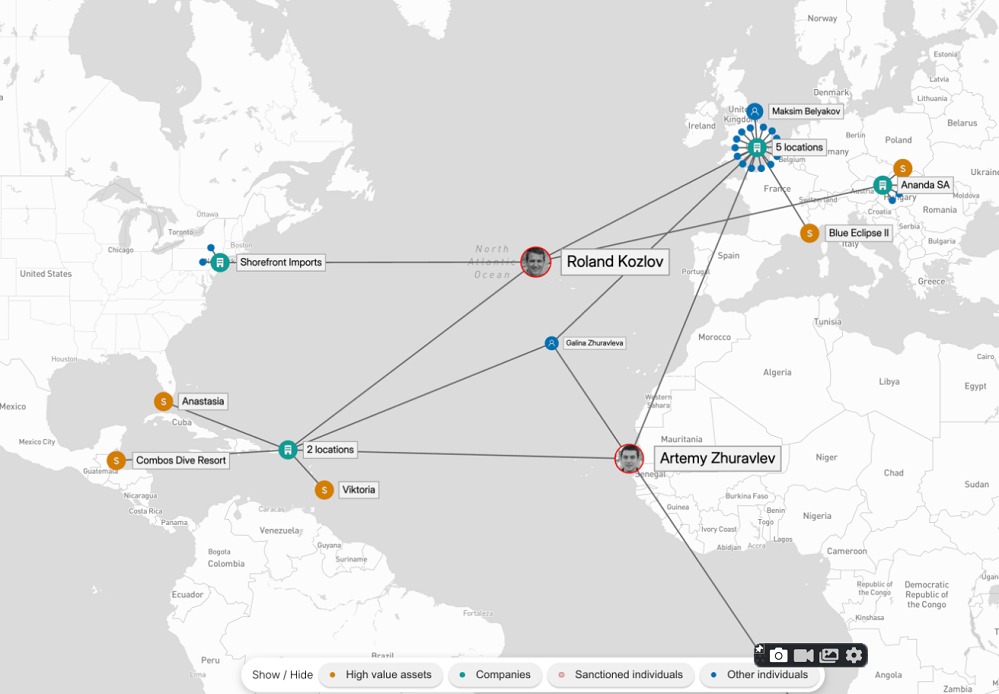The width and height of the screenshot is (999, 694).
Task: Select Artemy Zhuravlev photo node
Action: [x=629, y=459]
